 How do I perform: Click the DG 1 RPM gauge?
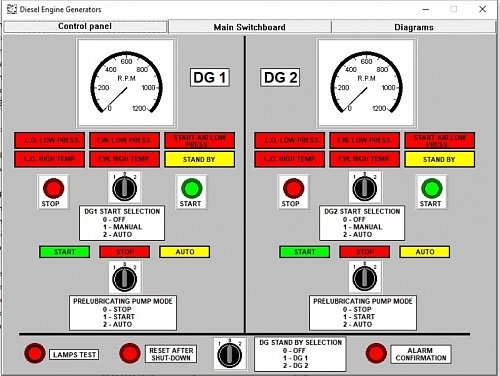click(x=126, y=83)
